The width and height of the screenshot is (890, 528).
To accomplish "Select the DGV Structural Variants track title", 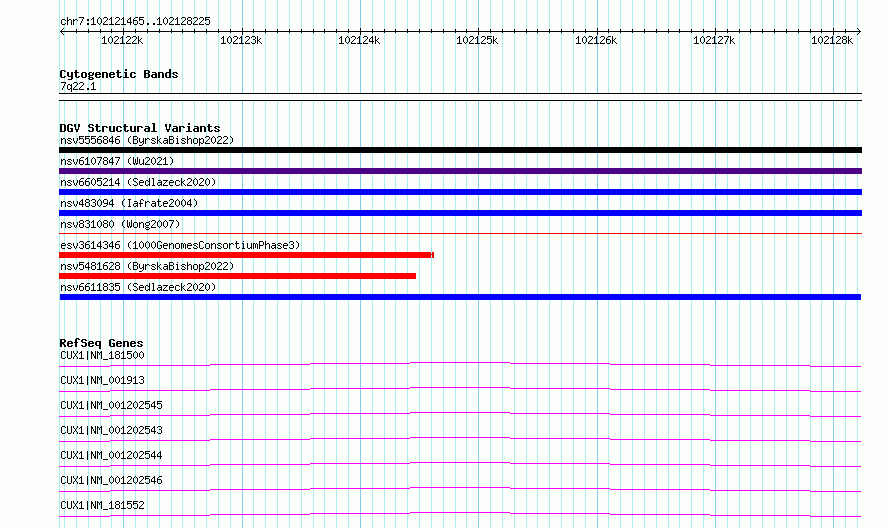I will pos(140,128).
